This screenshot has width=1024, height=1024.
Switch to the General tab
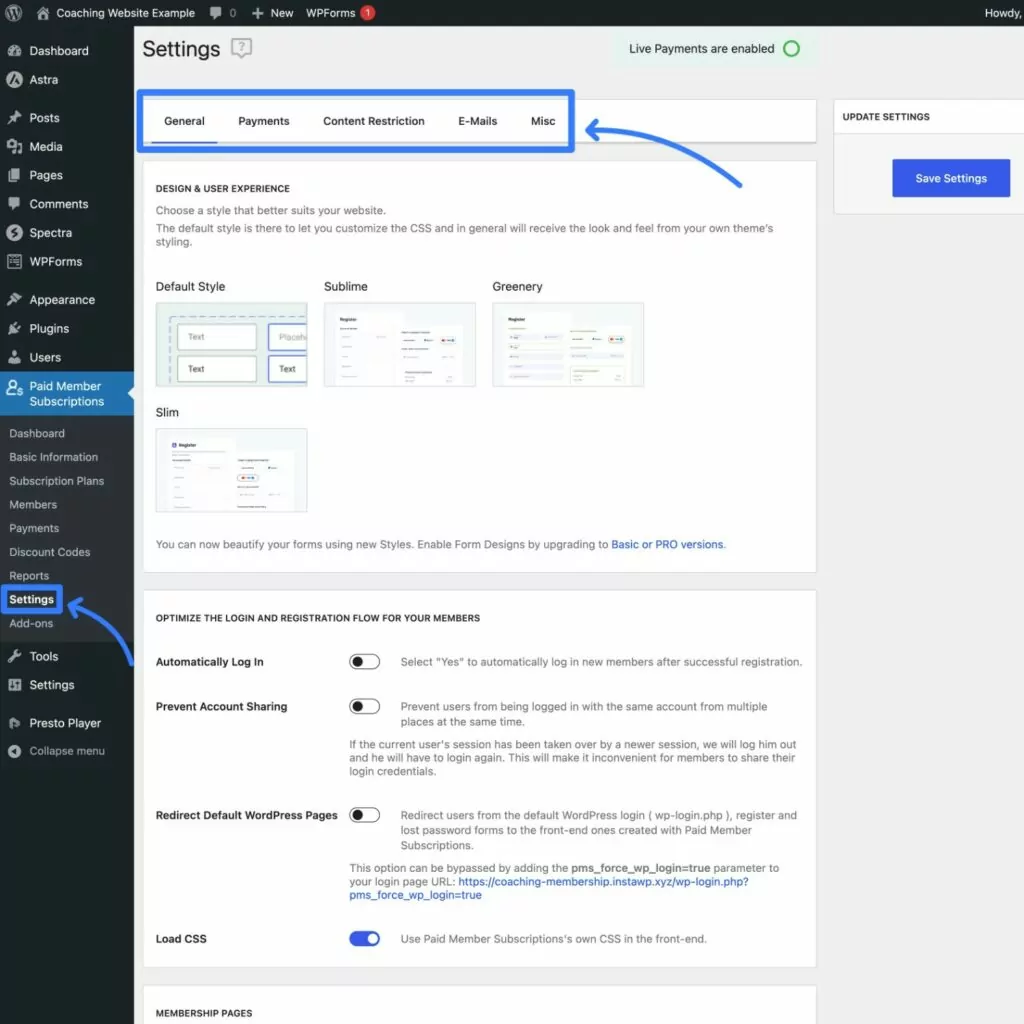click(x=184, y=121)
